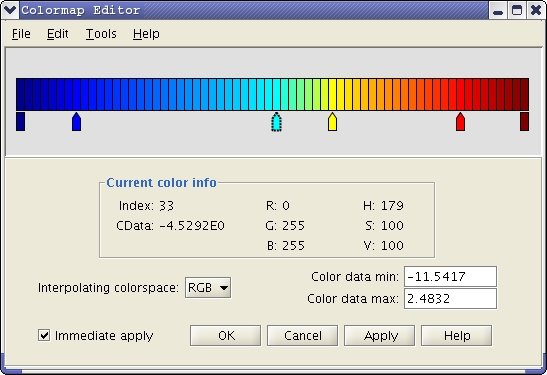This screenshot has width=547, height=375.
Task: Click the OK button
Action: [x=225, y=336]
